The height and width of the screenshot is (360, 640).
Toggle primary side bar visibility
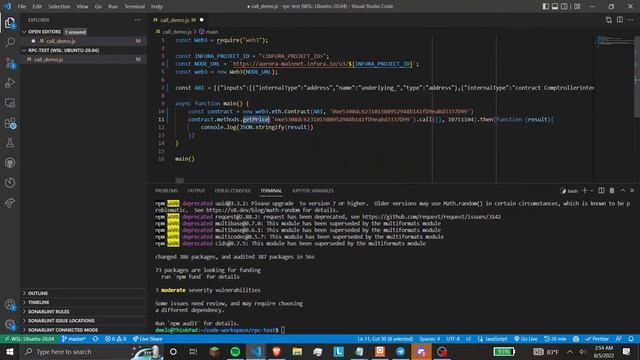click(x=545, y=7)
